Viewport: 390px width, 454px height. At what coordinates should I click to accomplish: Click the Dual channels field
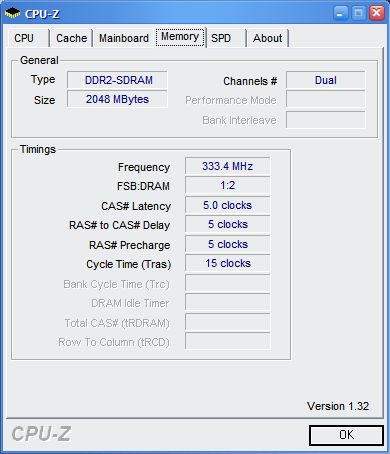(x=326, y=80)
